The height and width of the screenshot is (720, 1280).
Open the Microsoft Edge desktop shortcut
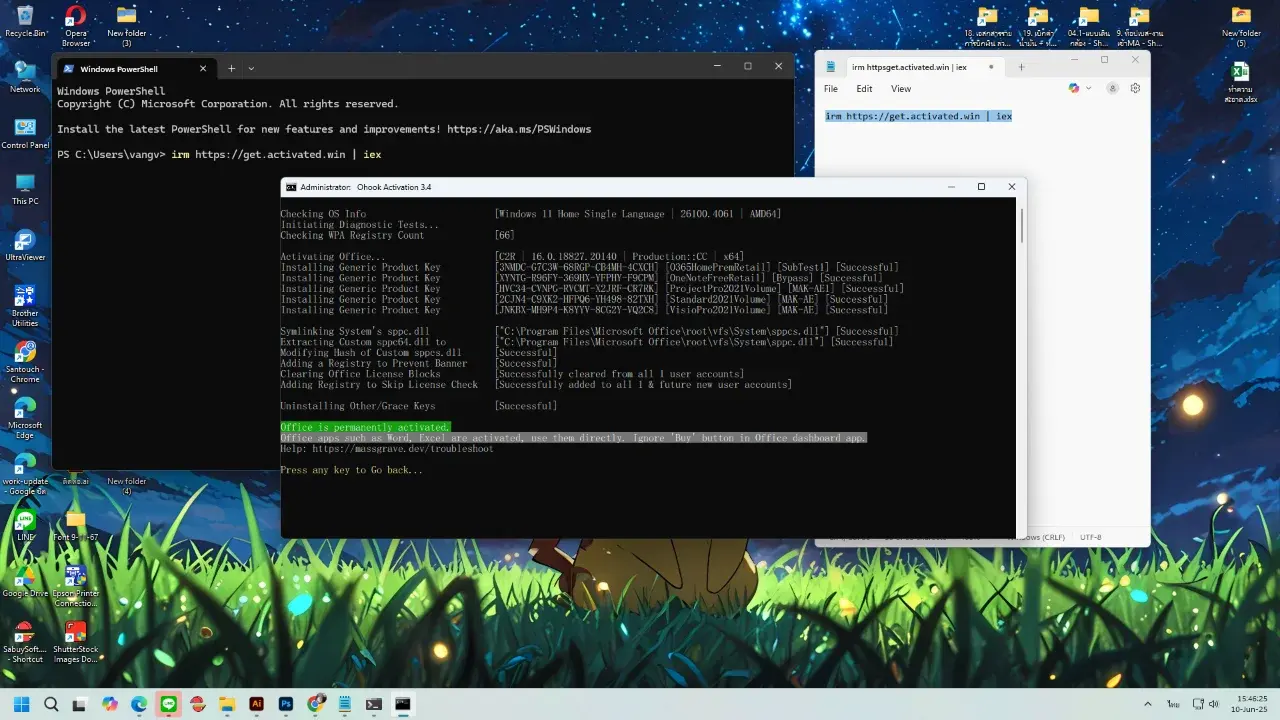tap(25, 418)
